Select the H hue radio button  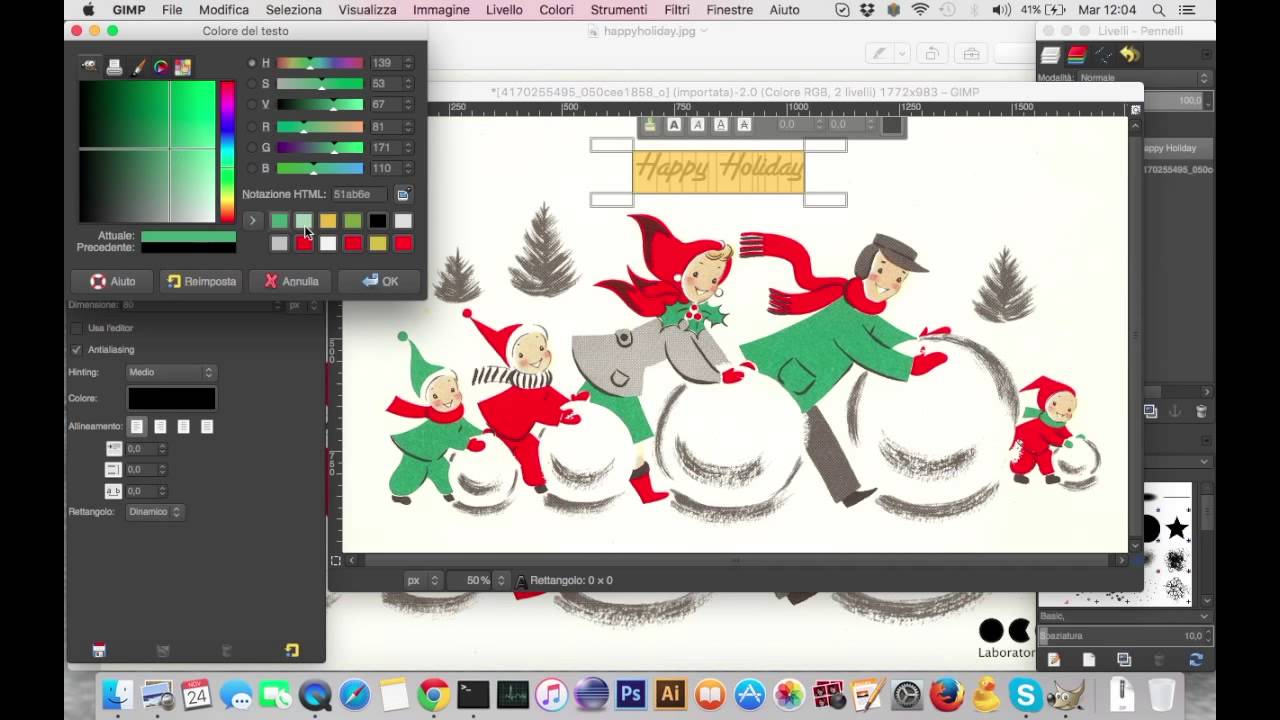tap(252, 63)
